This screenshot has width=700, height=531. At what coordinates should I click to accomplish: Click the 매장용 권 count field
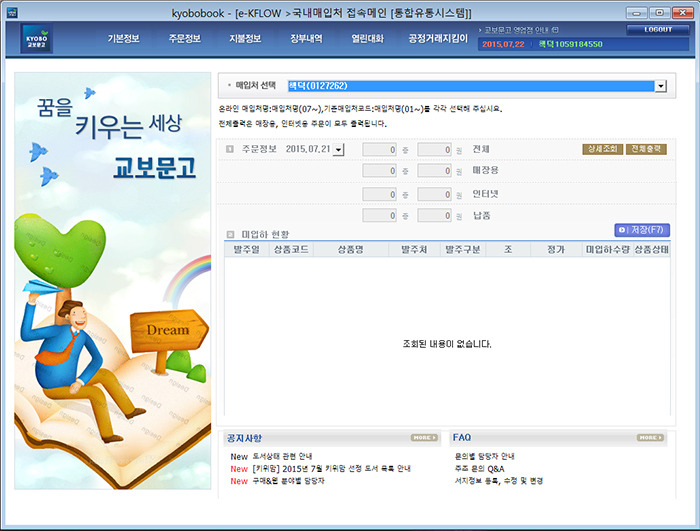click(434, 171)
